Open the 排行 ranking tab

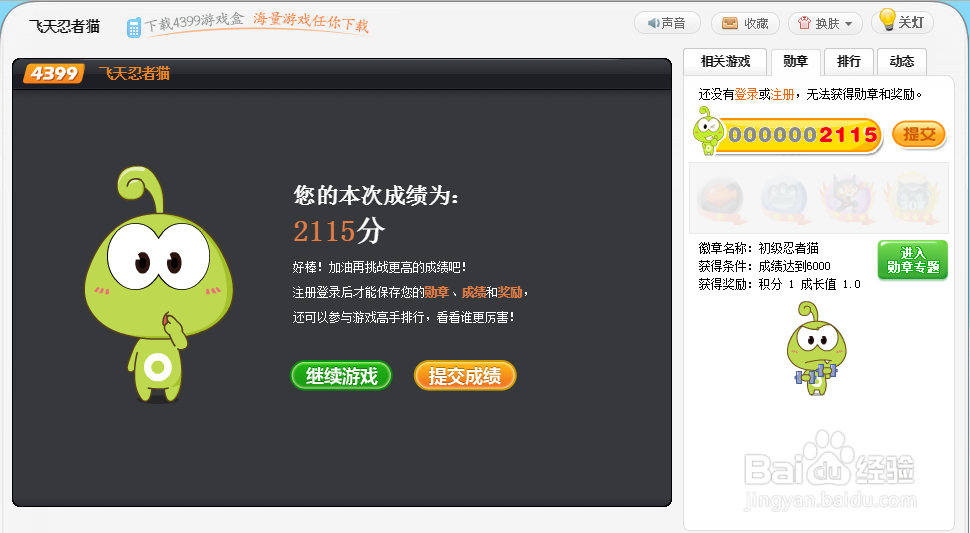(x=848, y=62)
